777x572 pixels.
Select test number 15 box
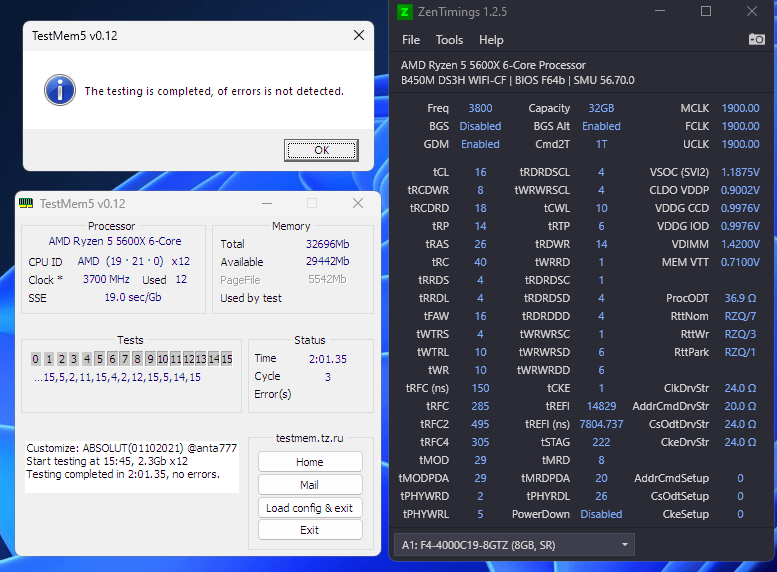(x=226, y=359)
